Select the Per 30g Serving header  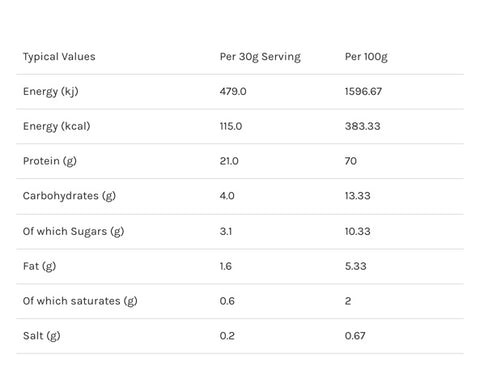(x=260, y=57)
